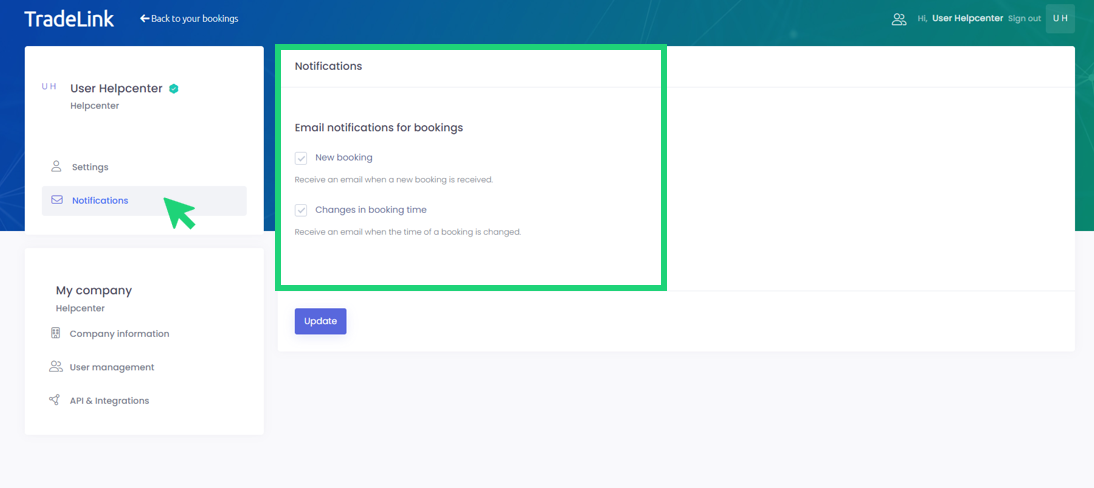Click the Sign out link
The width and height of the screenshot is (1094, 488).
pyautogui.click(x=1024, y=19)
